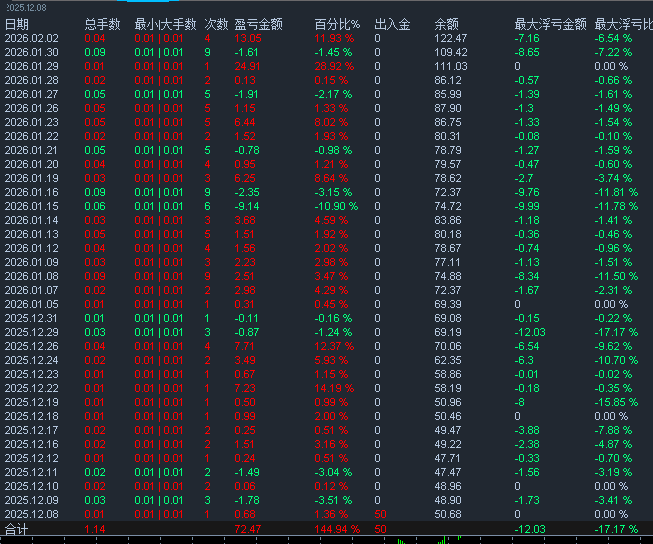Select the 2025.12.29 date row
The image size is (653, 544).
[x=32, y=332]
